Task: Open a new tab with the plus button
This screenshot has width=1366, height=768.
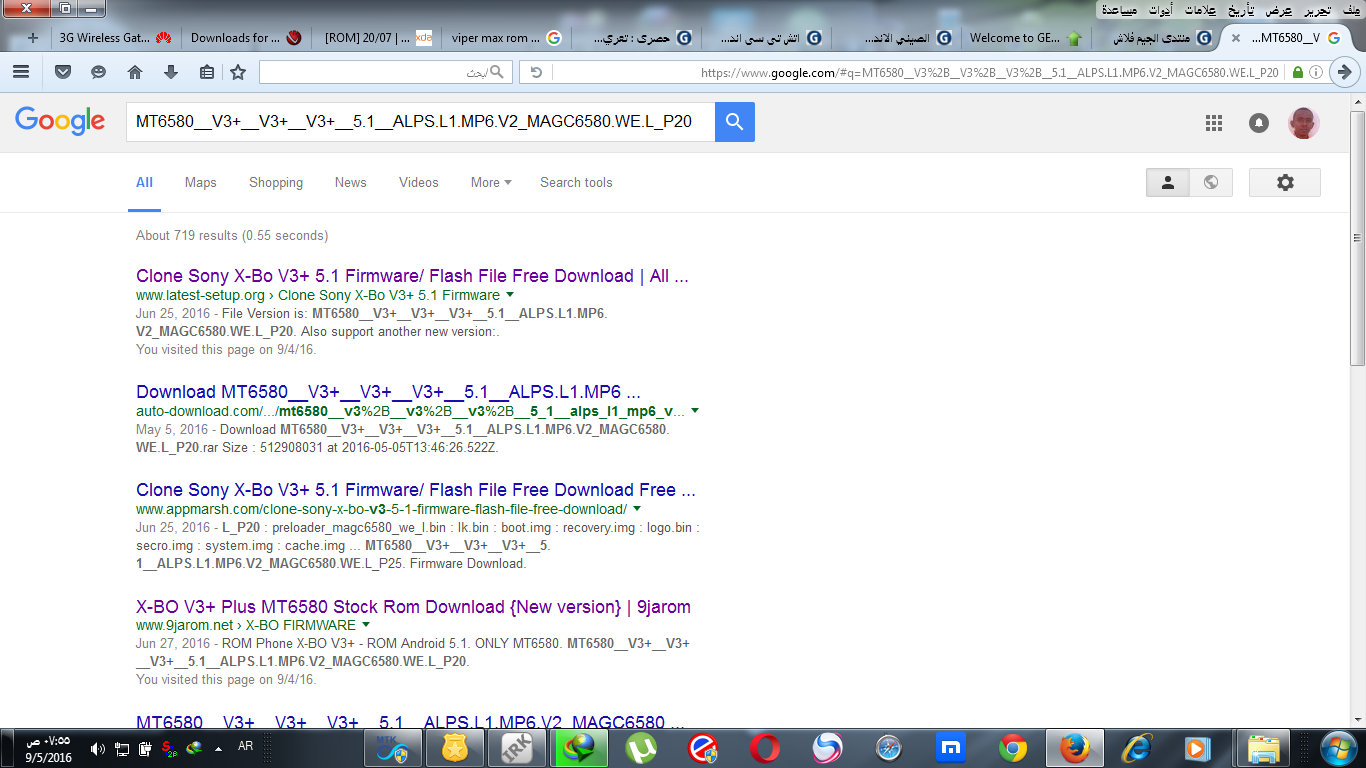Action: tap(33, 38)
